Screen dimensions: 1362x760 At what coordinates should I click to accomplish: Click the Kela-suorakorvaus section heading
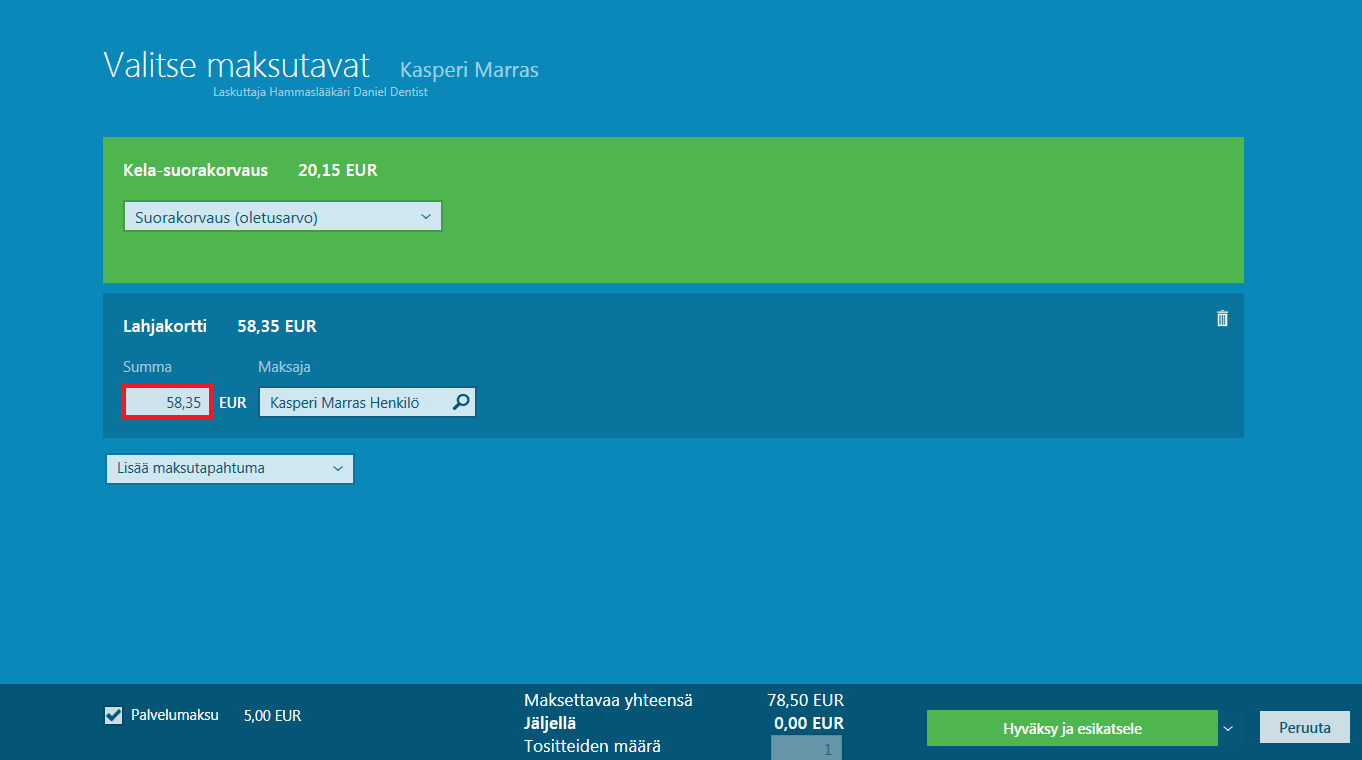coord(195,170)
